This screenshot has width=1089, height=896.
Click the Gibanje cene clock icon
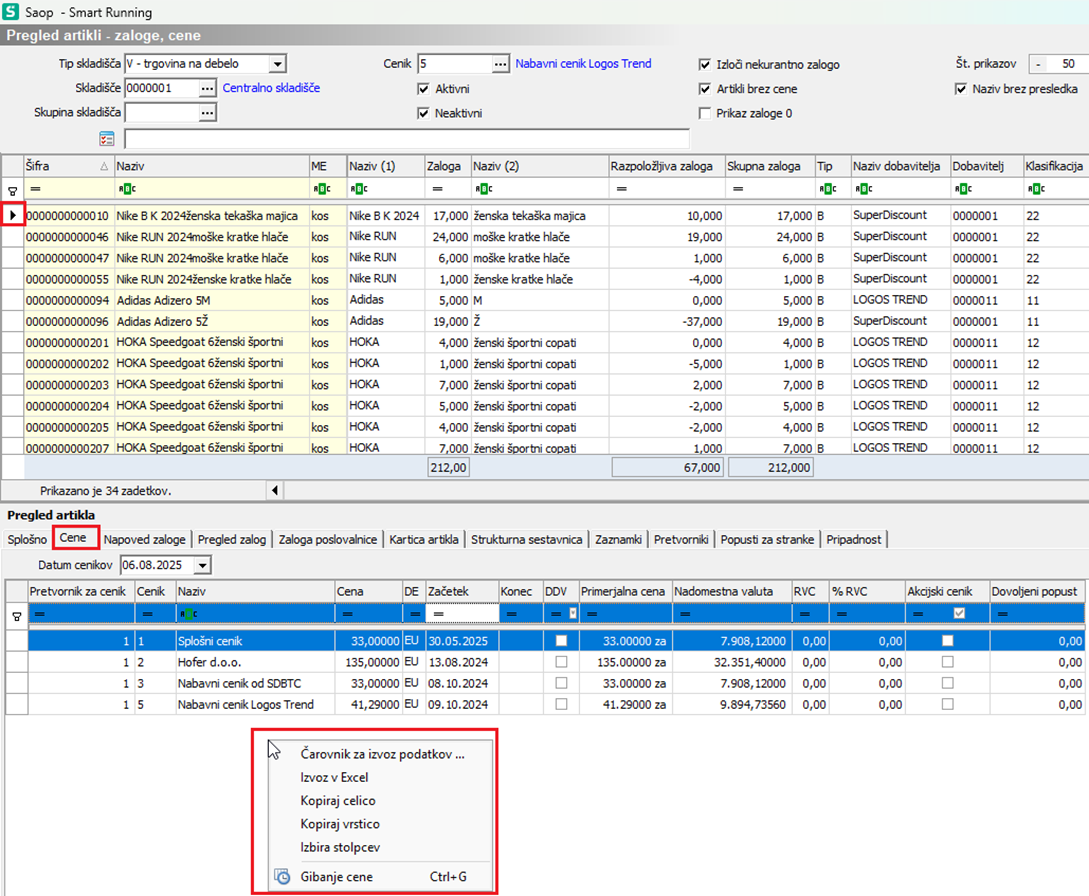tap(282, 877)
